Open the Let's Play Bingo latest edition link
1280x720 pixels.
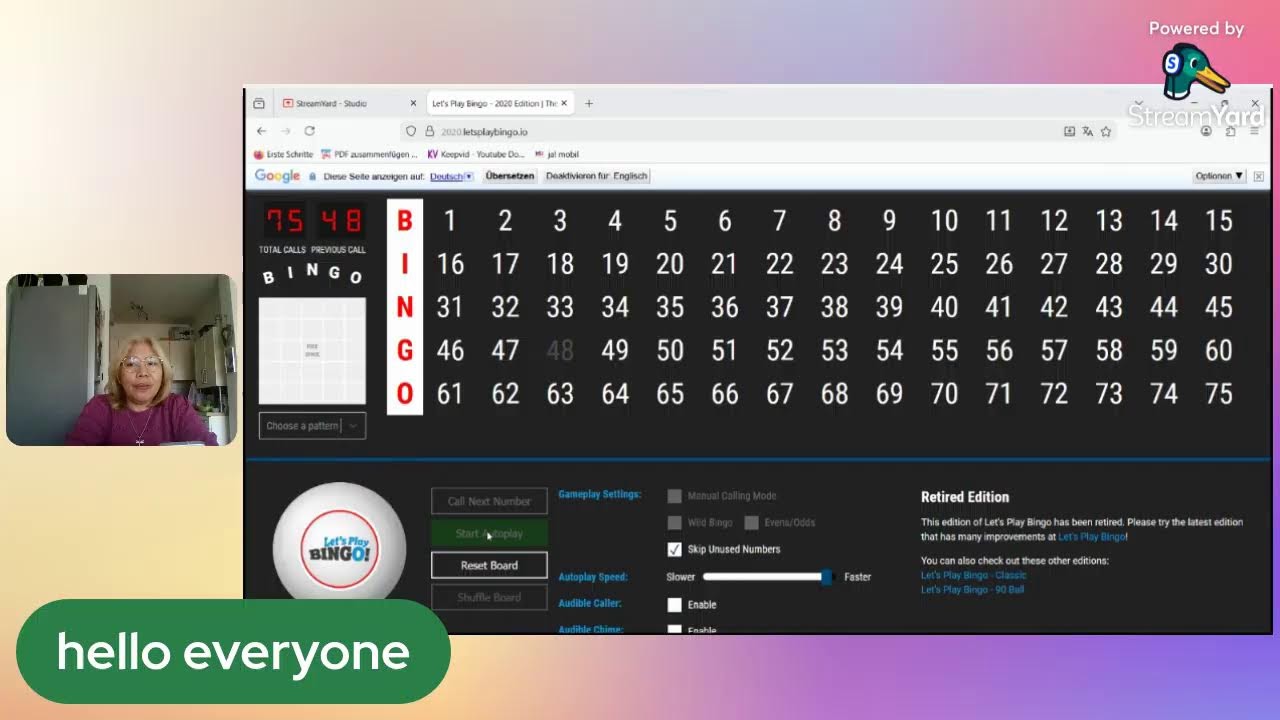click(x=1092, y=537)
